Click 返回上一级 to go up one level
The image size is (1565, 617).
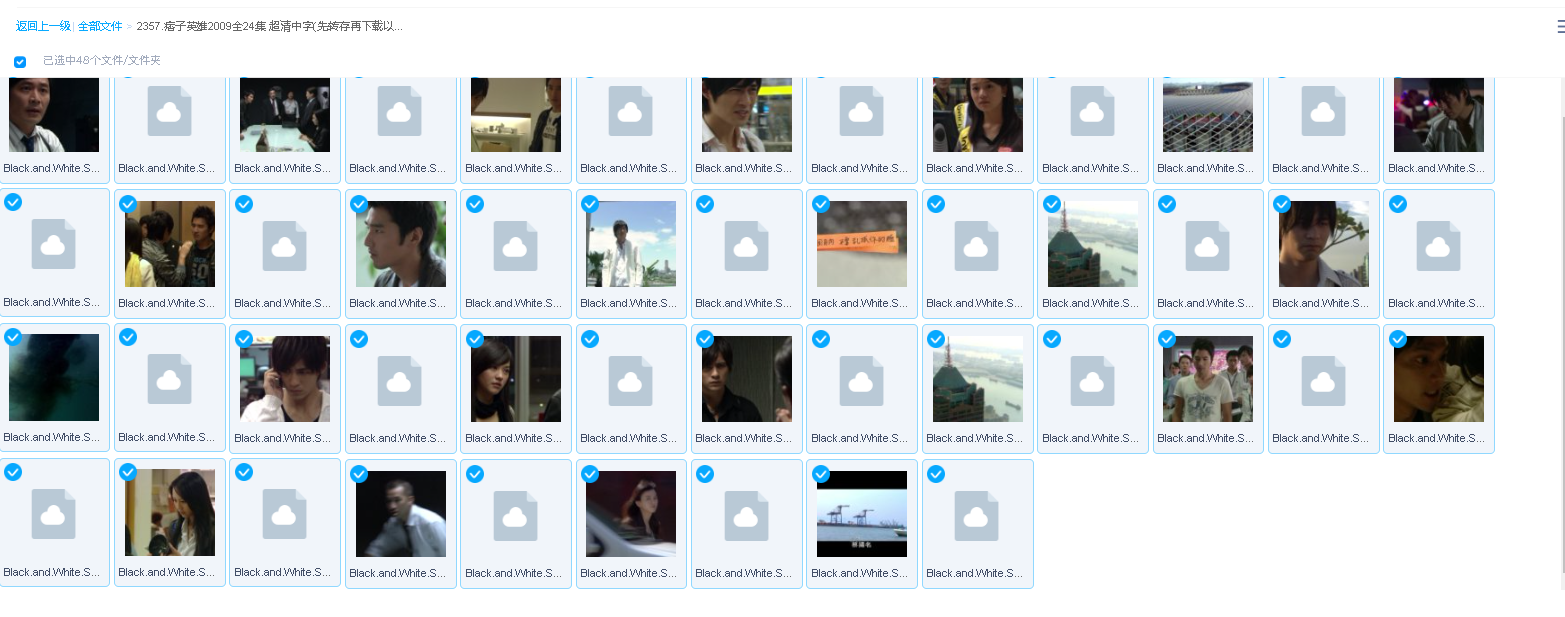pos(43,27)
